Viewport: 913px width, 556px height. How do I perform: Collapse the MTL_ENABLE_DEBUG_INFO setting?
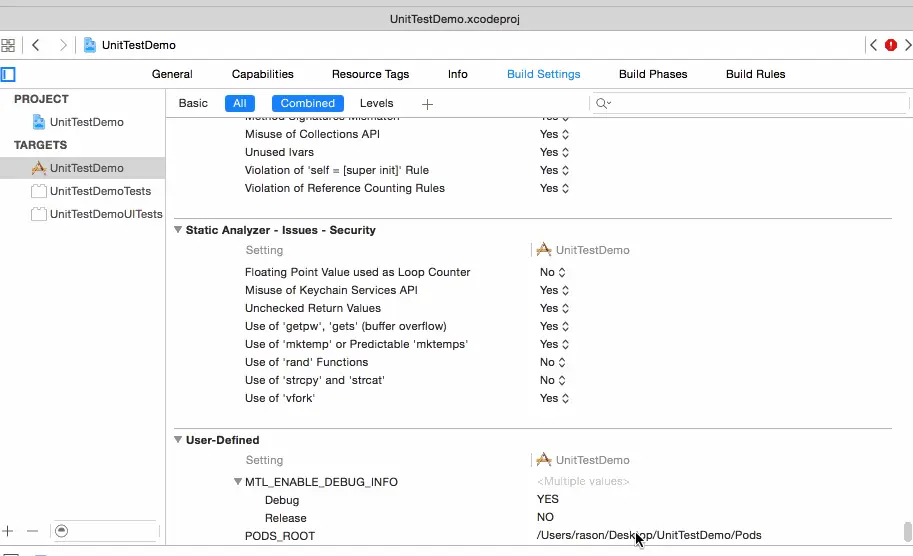coord(238,481)
